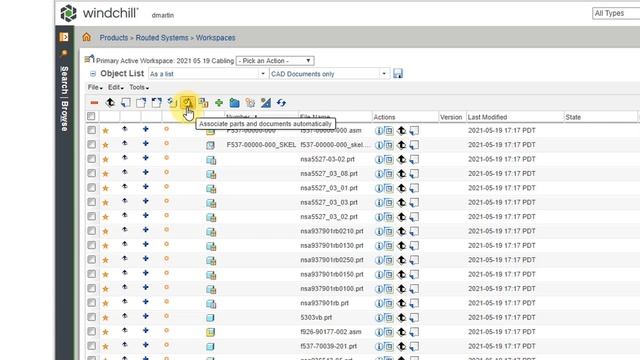Click the workspace icon beside Primary Active Workspace
The image size is (640, 360).
pos(89,59)
